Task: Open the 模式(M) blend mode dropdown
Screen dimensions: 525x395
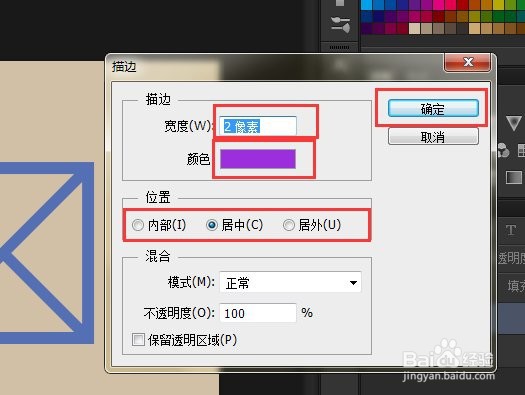Action: pos(290,282)
